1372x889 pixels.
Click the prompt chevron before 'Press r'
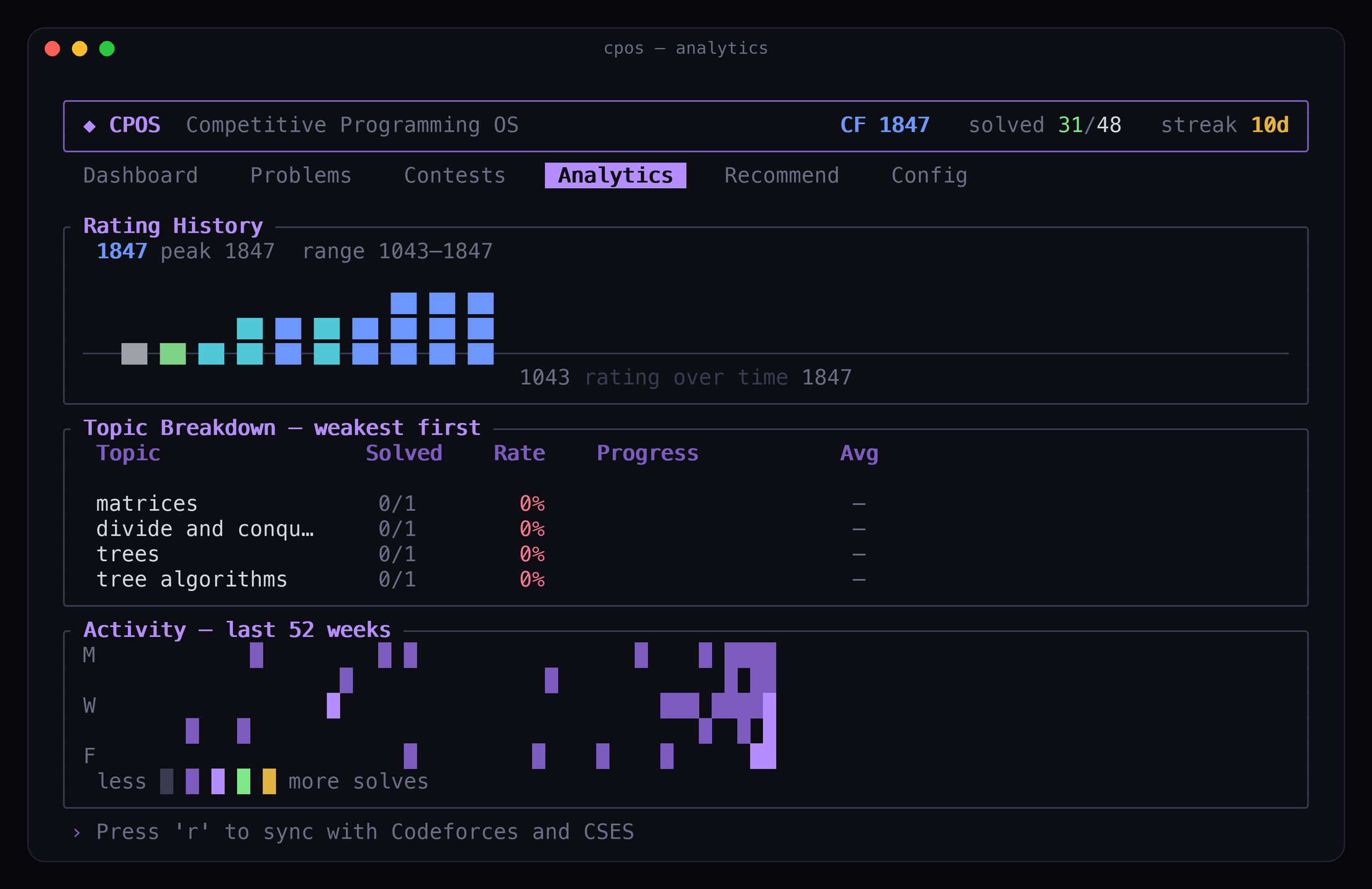click(x=77, y=833)
